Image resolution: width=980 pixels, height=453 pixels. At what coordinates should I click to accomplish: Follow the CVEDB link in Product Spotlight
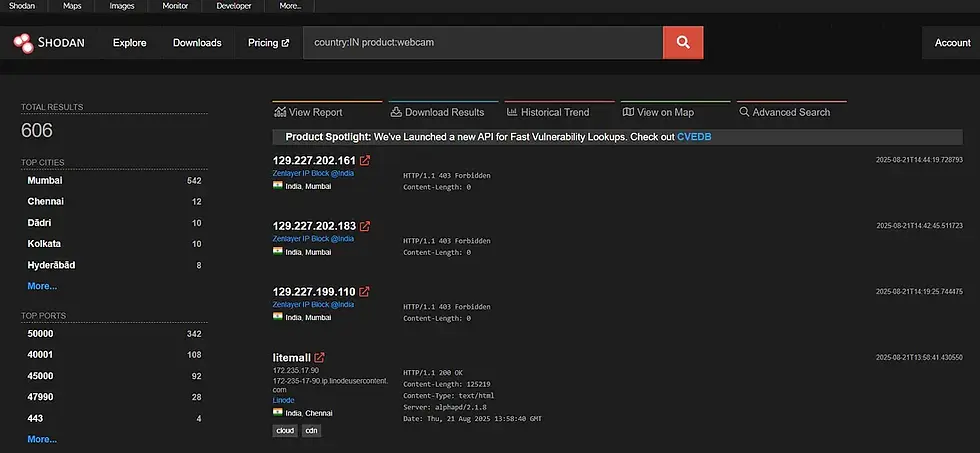click(x=694, y=137)
